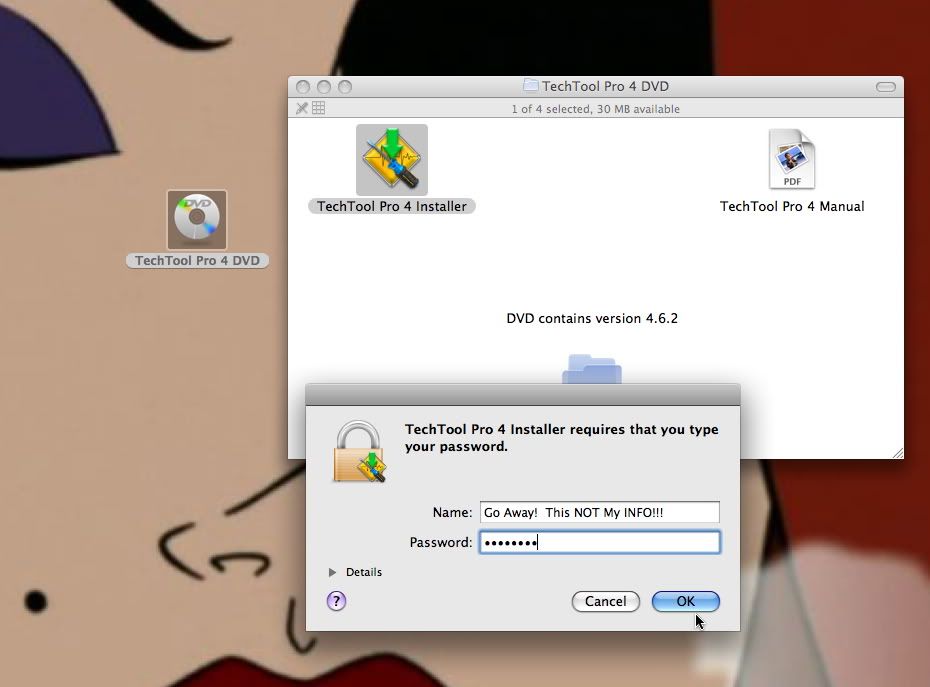Click the "TechTool Pro 4 Manual" file label
Viewport: 930px width, 687px height.
(792, 206)
